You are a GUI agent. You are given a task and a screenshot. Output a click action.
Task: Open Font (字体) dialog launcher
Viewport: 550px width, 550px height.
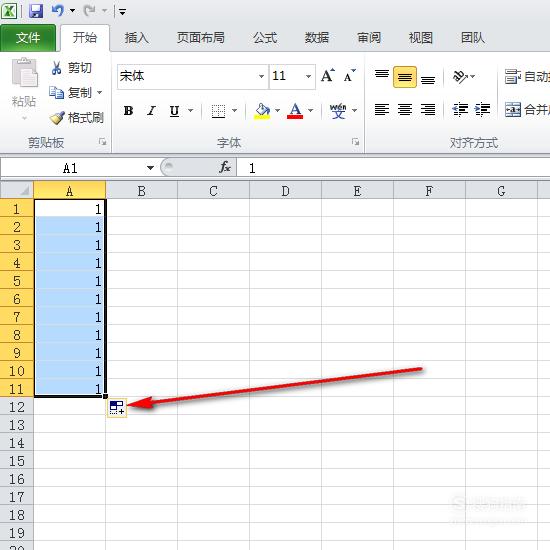pos(355,142)
